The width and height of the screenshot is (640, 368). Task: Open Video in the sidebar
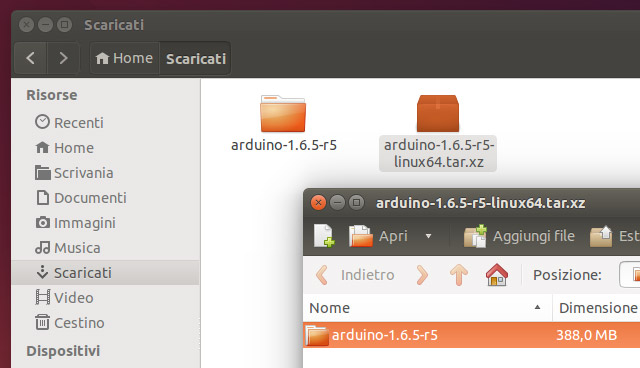(64, 298)
